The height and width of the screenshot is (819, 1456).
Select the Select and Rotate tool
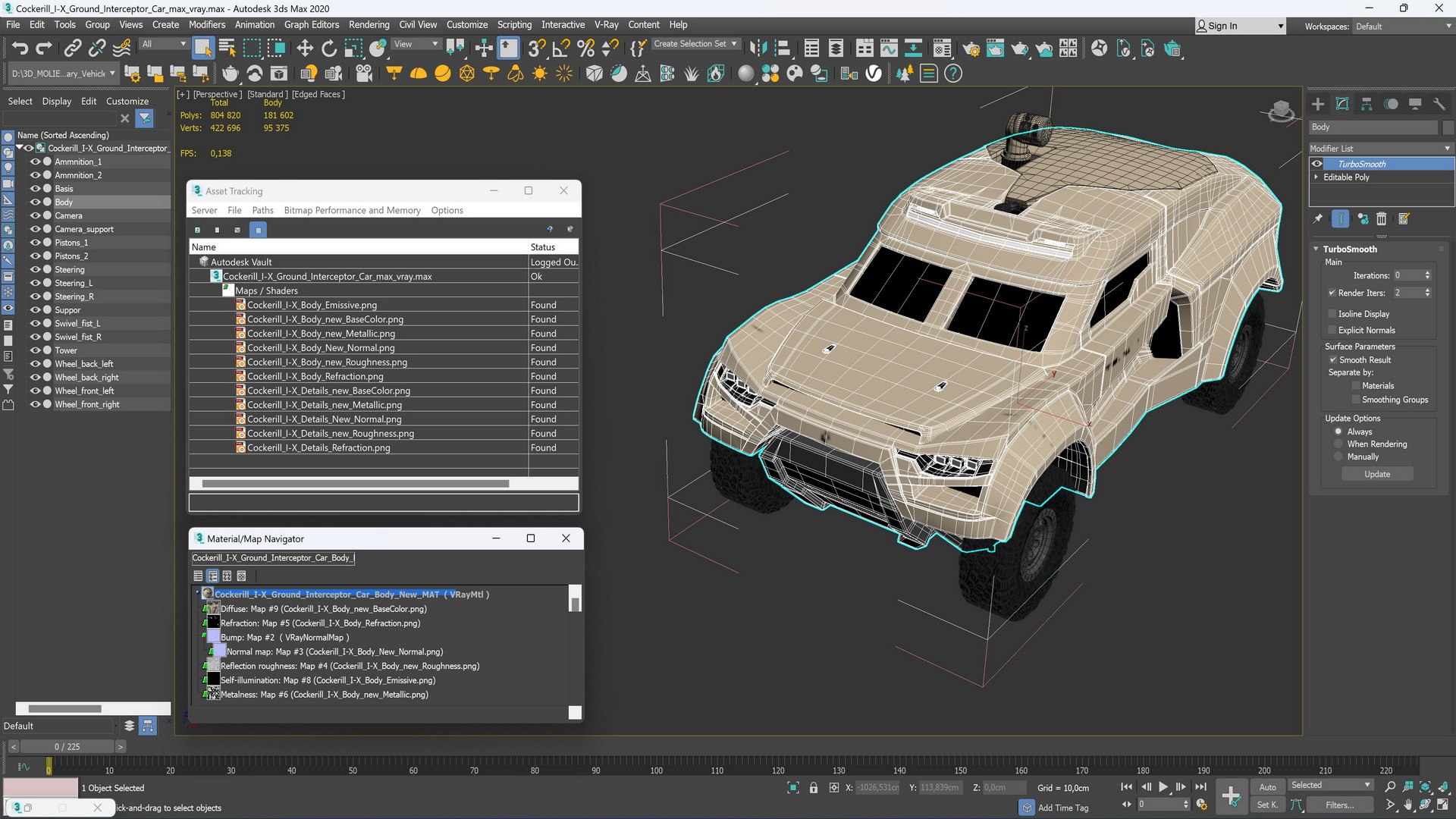pyautogui.click(x=329, y=49)
